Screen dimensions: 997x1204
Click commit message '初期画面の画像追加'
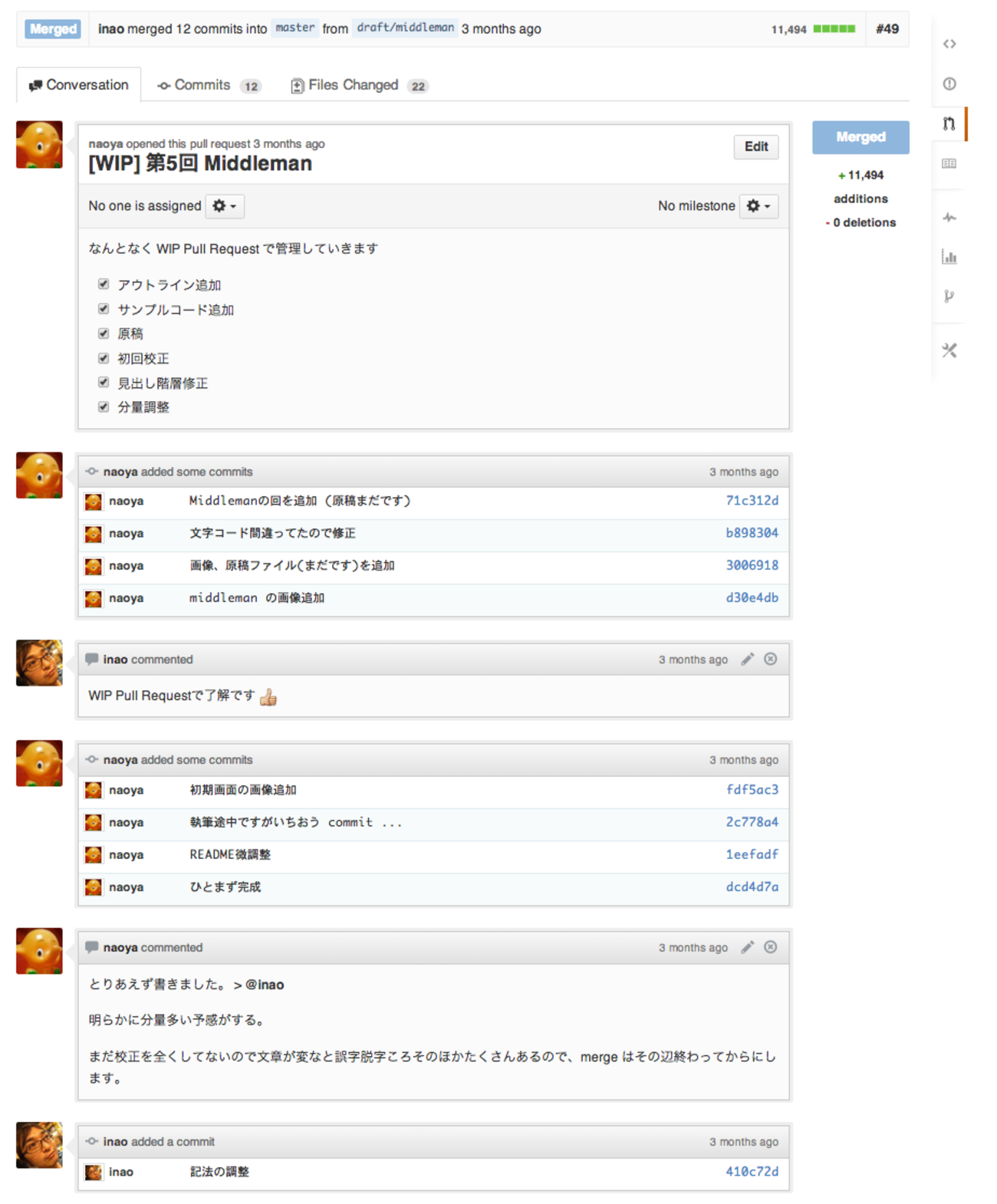243,790
